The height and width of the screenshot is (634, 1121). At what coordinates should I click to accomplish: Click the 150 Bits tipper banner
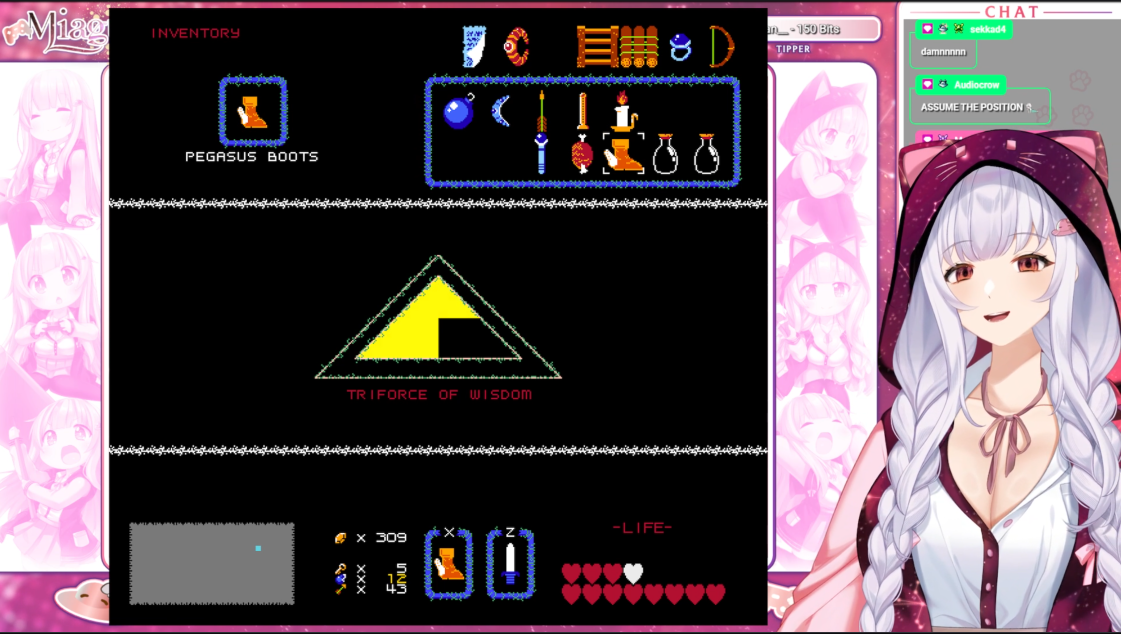click(822, 29)
